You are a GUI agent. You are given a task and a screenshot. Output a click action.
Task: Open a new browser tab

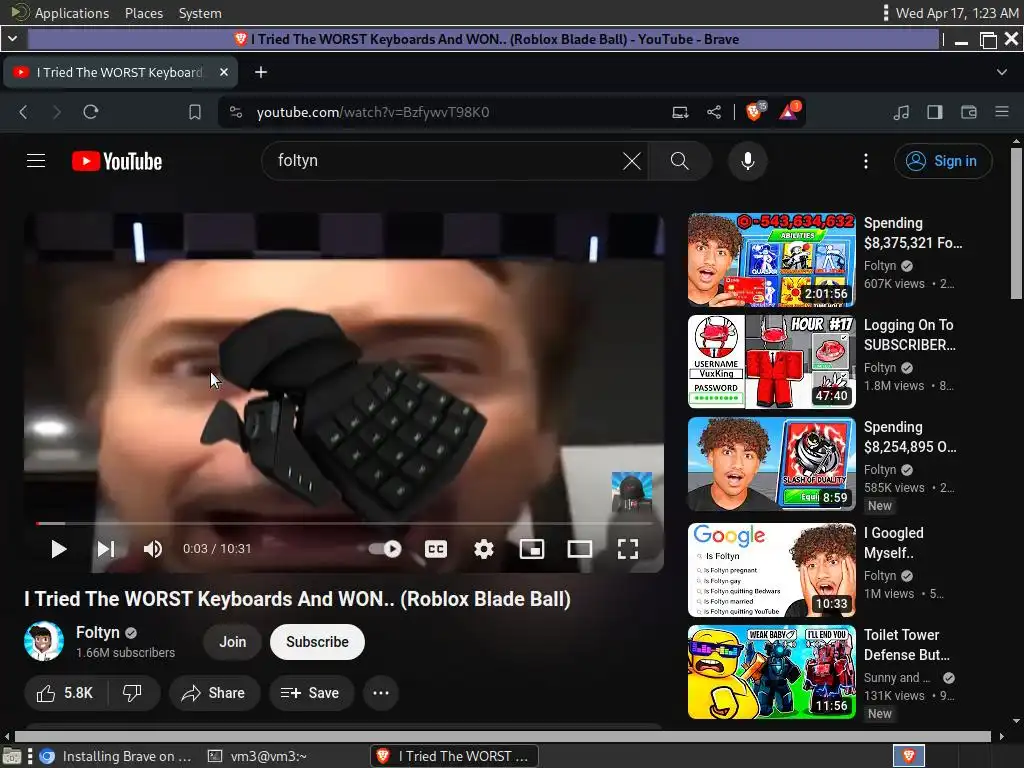(261, 72)
